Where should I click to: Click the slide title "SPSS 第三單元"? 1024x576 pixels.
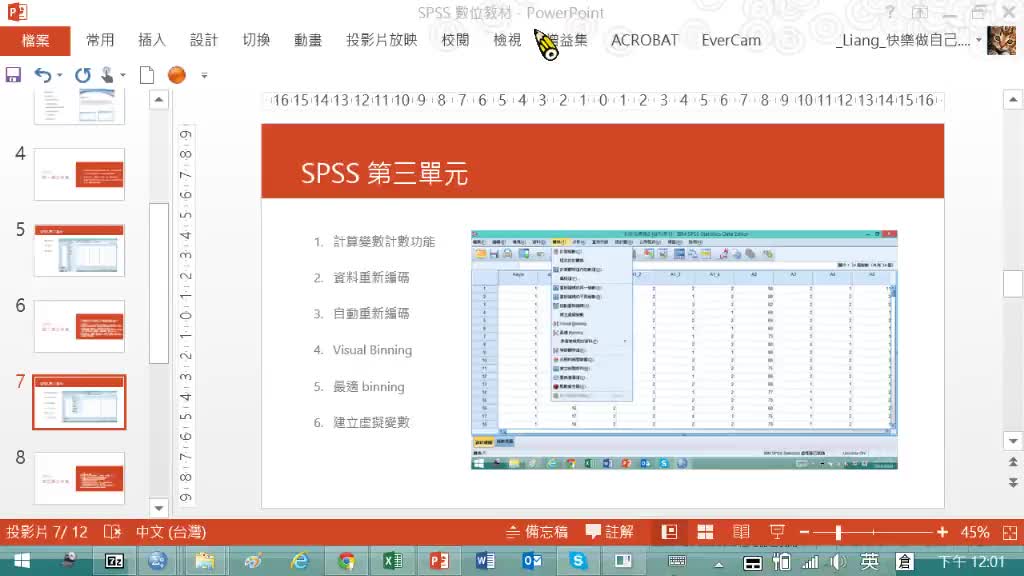(384, 174)
